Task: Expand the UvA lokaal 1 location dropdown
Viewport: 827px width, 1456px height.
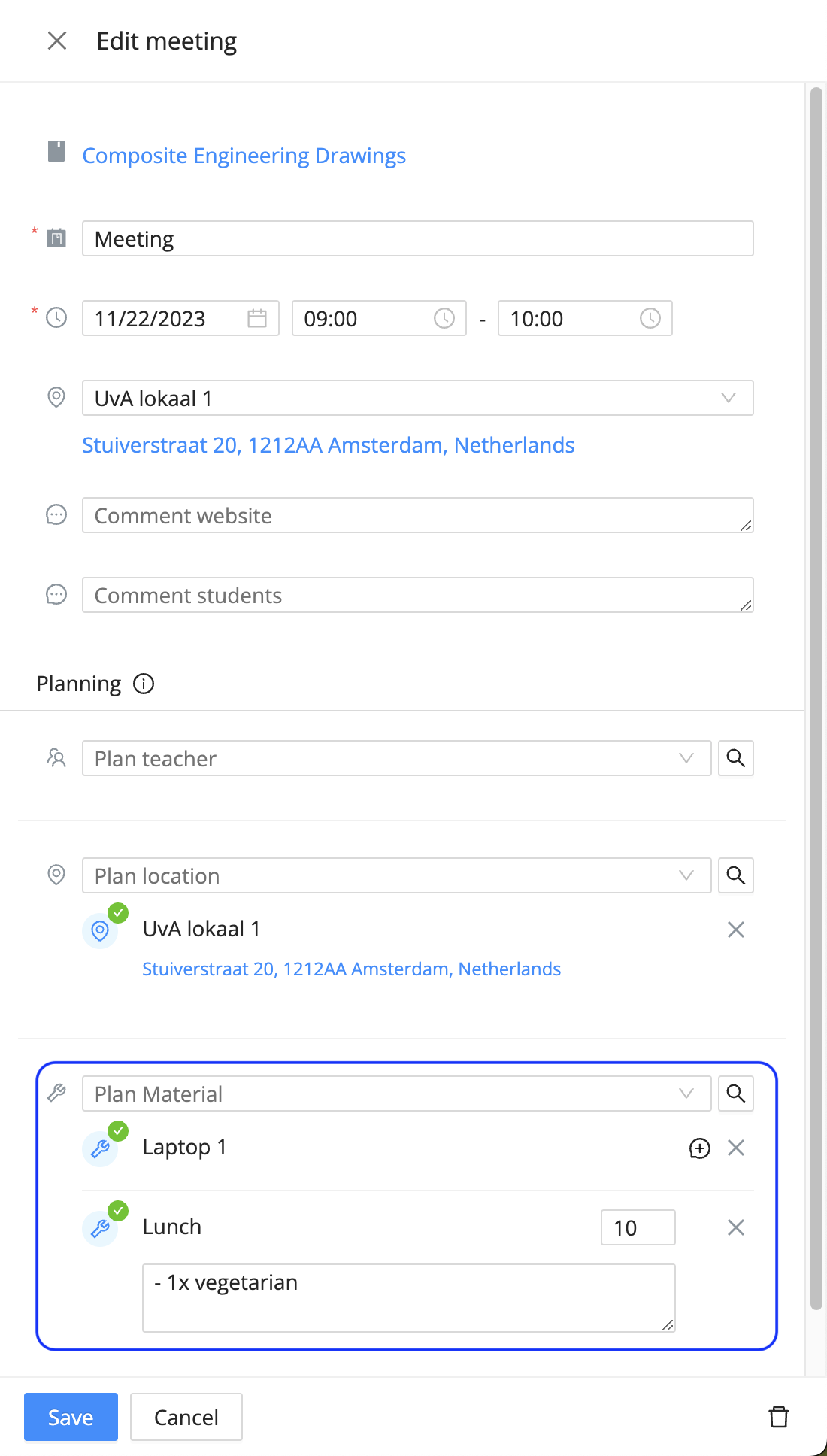Action: click(x=418, y=398)
